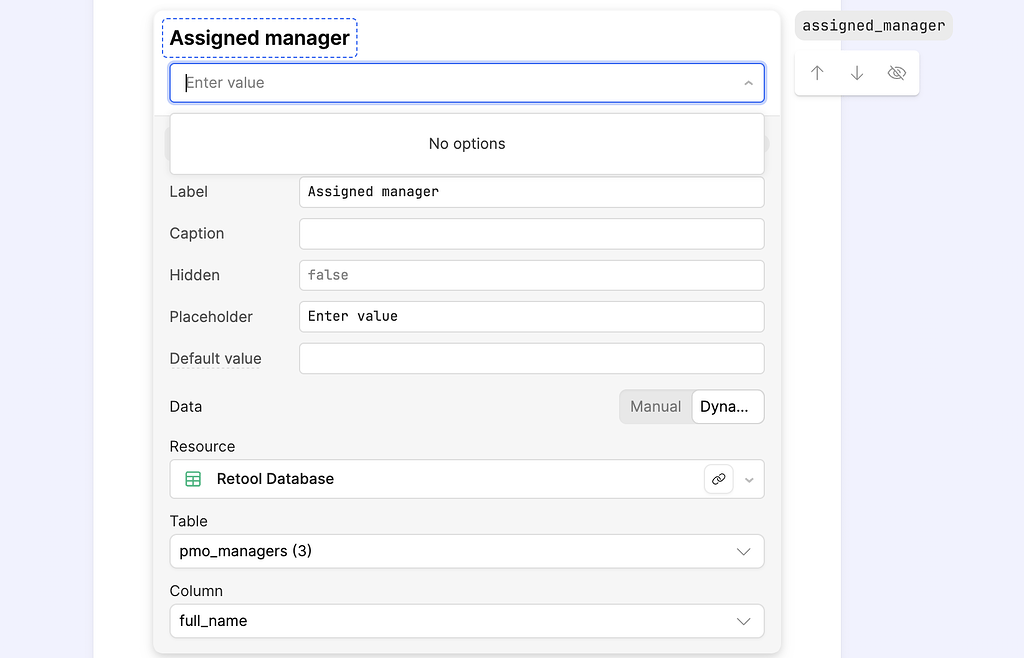This screenshot has height=658, width=1024.
Task: Open the resource selector chevron
Action: pyautogui.click(x=748, y=479)
